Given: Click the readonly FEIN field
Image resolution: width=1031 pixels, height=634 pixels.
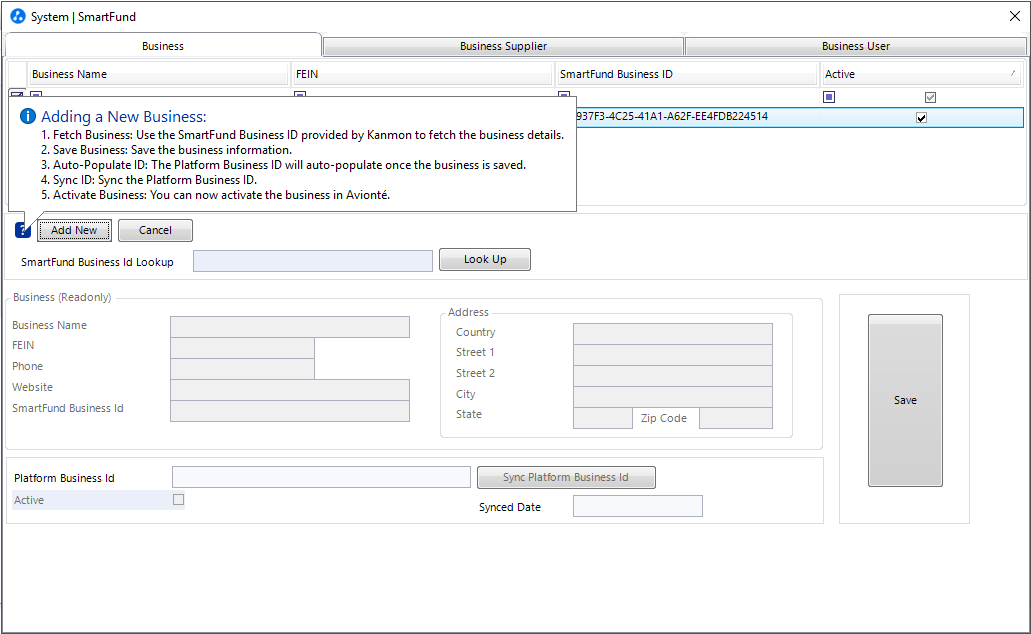Looking at the screenshot, I should pyautogui.click(x=243, y=348).
